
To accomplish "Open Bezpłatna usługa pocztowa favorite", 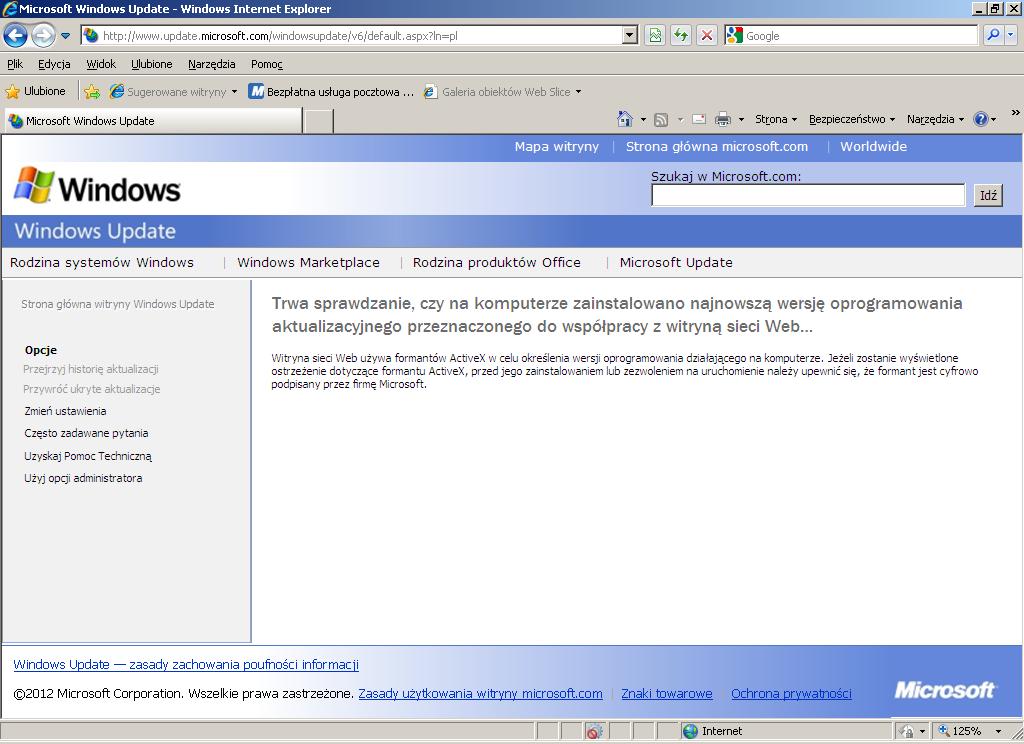I will pyautogui.click(x=331, y=92).
